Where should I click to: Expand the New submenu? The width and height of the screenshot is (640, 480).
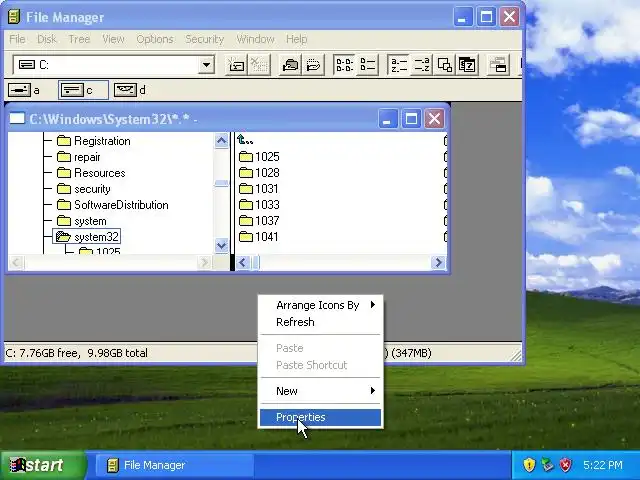click(x=320, y=391)
